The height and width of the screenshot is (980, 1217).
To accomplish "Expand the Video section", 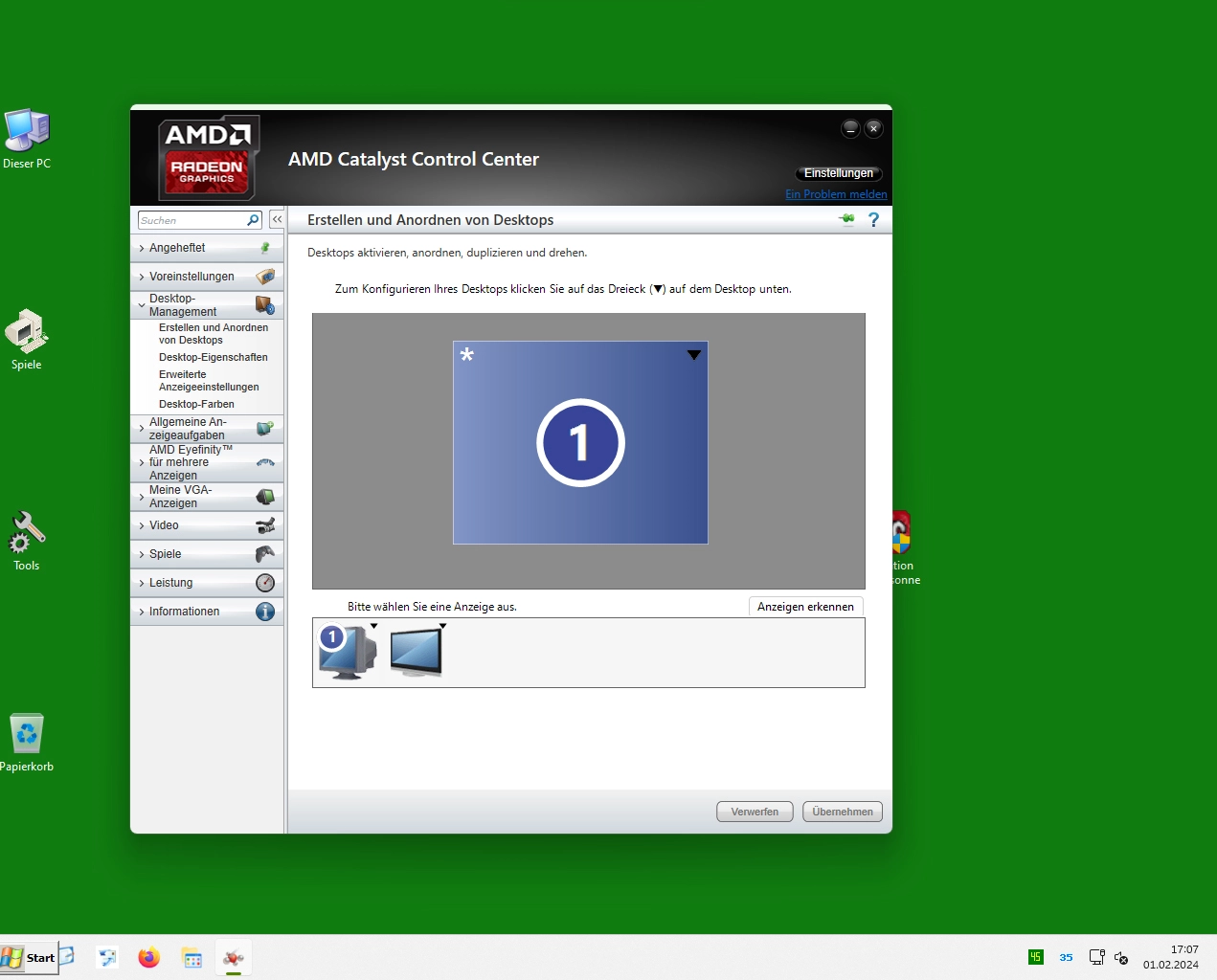I will (x=207, y=525).
